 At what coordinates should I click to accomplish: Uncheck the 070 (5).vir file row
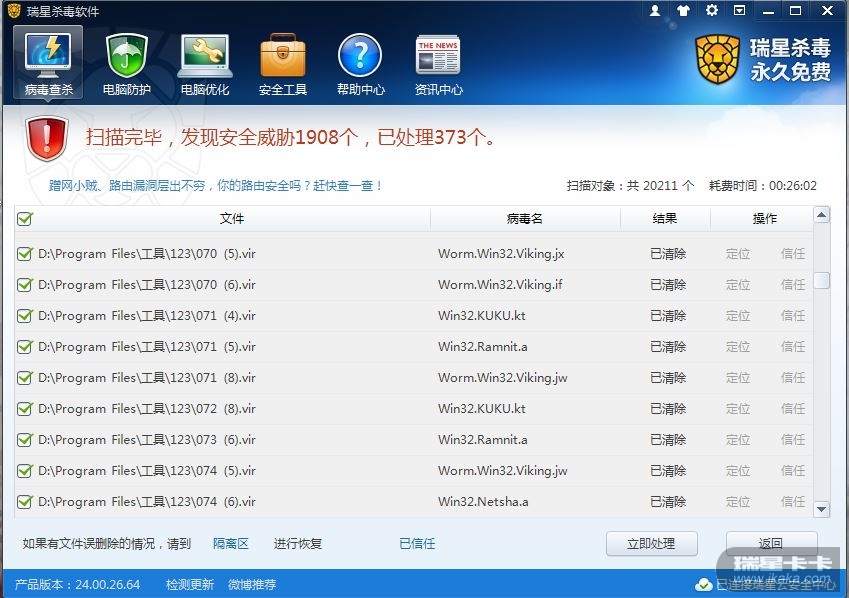25,254
